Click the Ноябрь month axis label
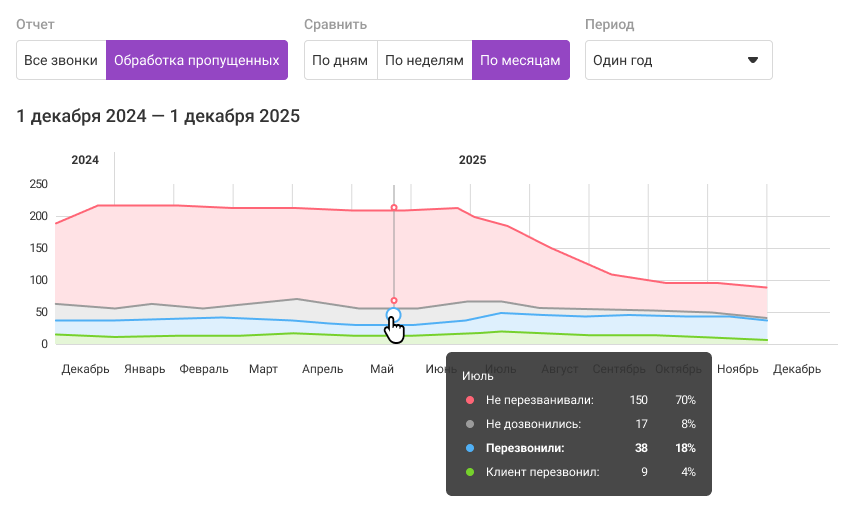Viewport: 849px width, 512px height. pos(737,369)
